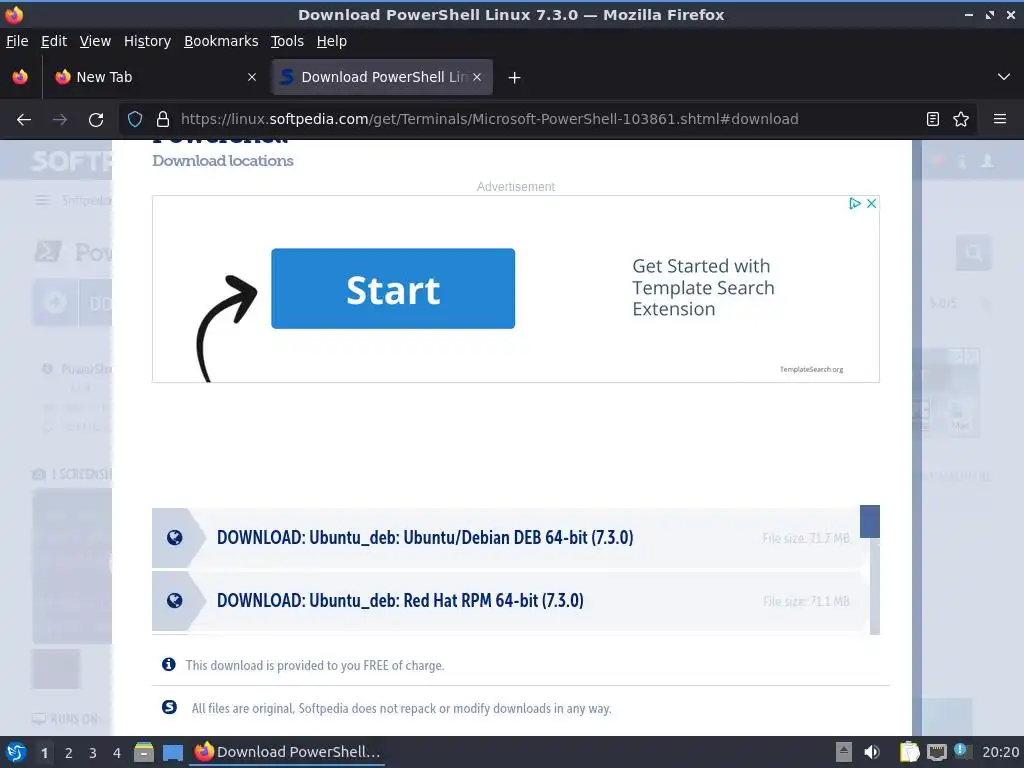The width and height of the screenshot is (1024, 768).
Task: Click the globe icon beside Ubuntu/Debian DEB download
Action: (x=174, y=537)
